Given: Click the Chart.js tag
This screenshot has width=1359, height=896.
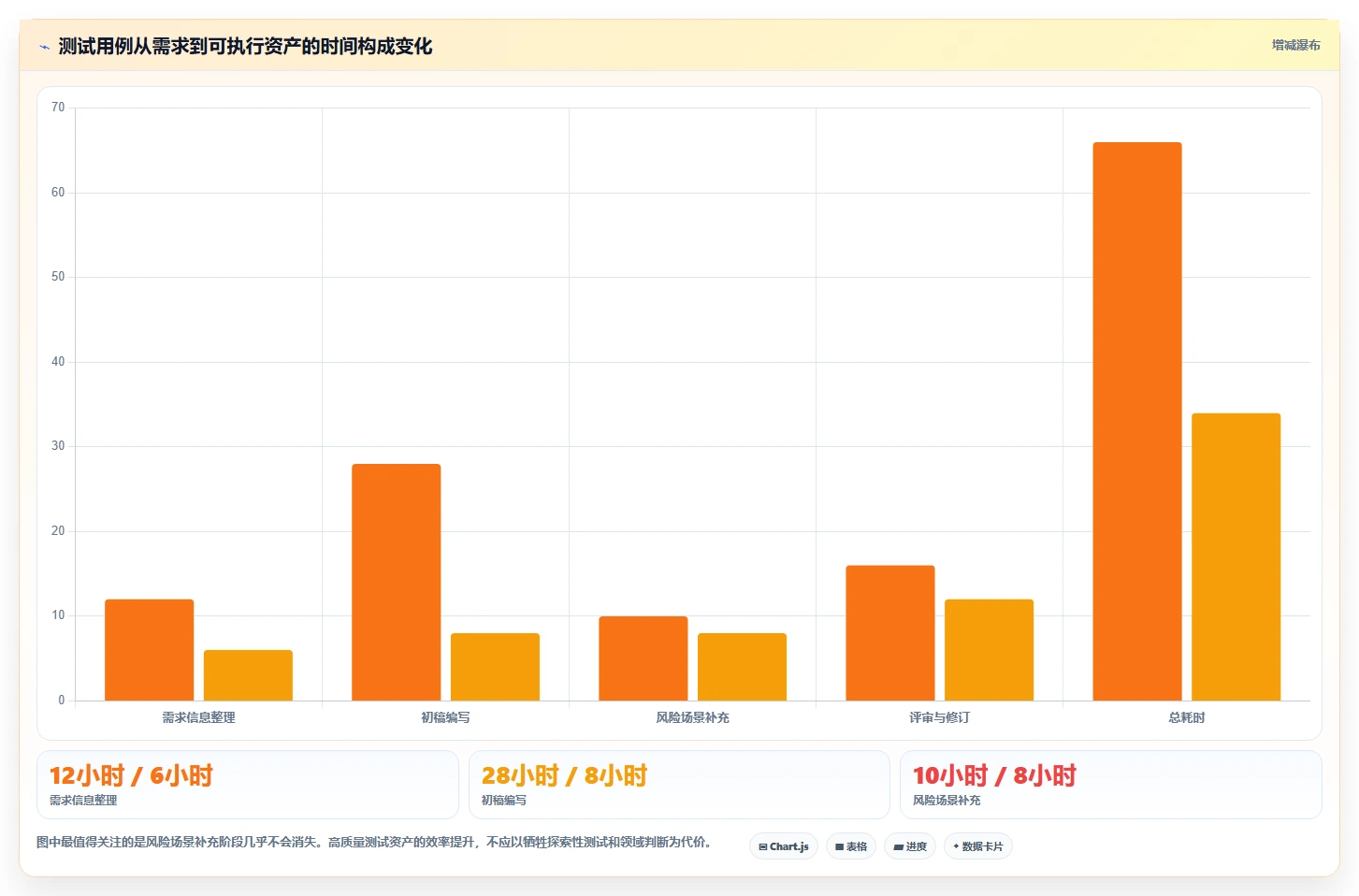Looking at the screenshot, I should (x=784, y=846).
